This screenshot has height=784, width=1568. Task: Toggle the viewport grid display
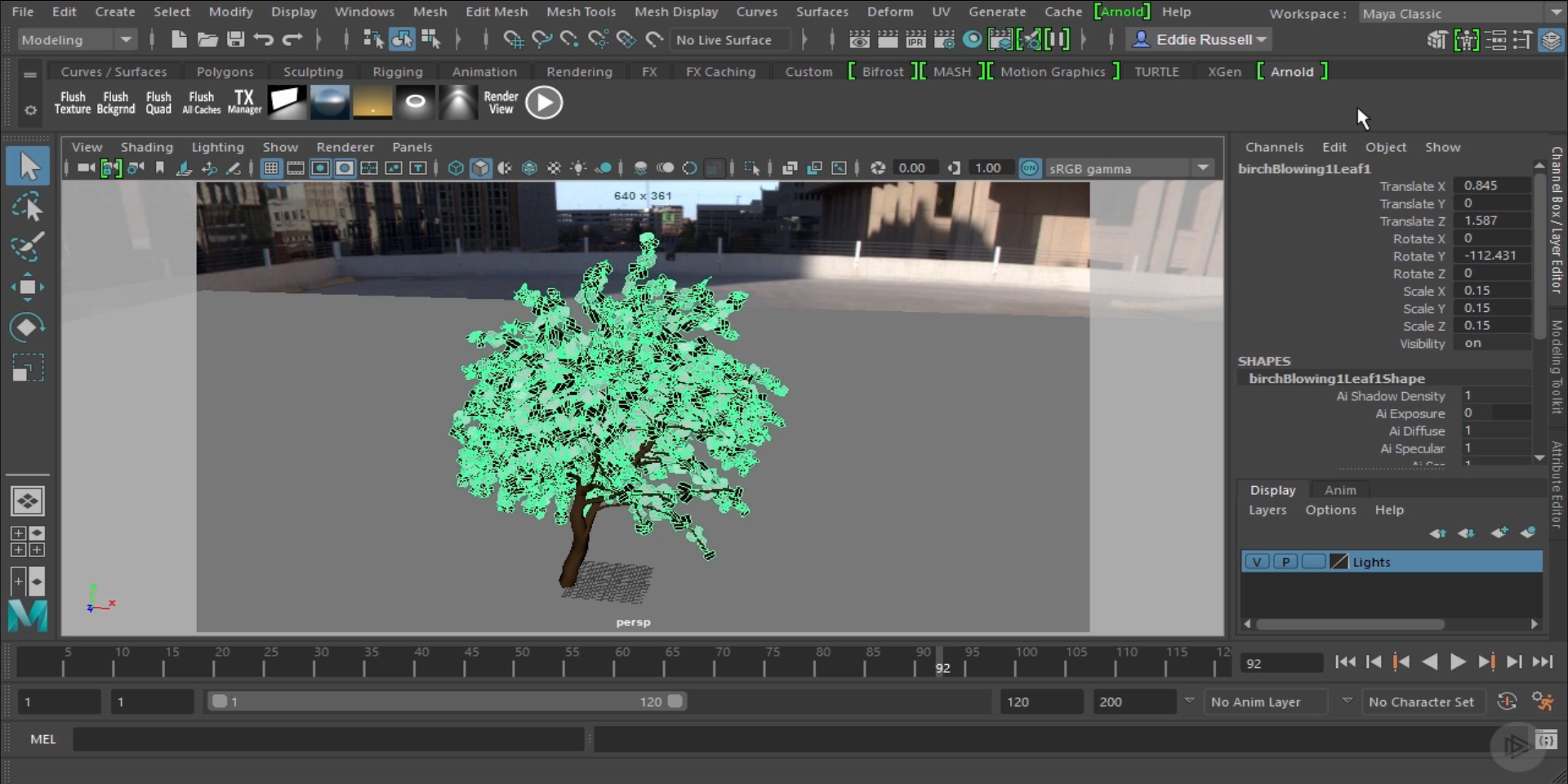[270, 168]
